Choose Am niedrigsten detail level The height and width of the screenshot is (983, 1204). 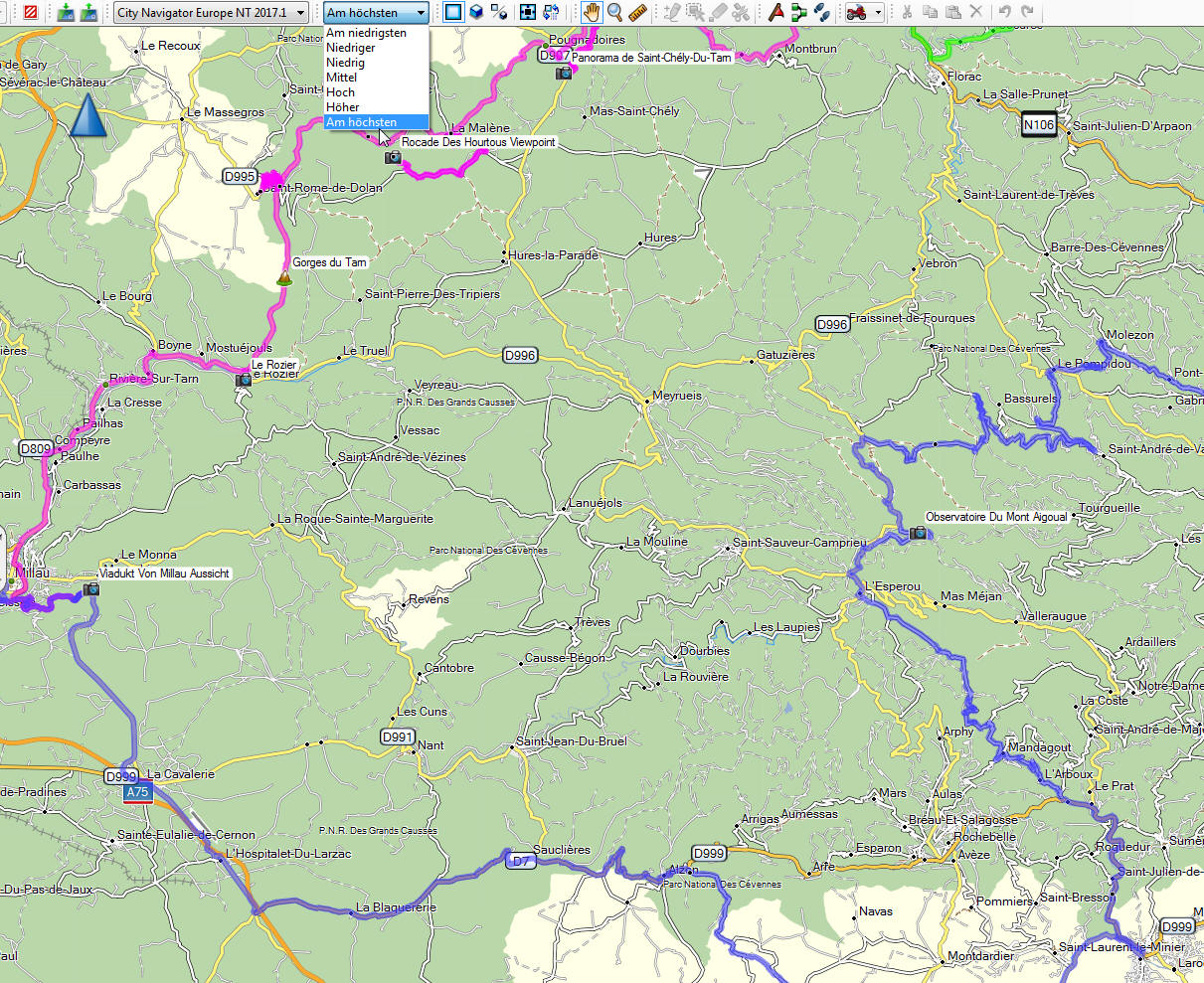tap(366, 33)
